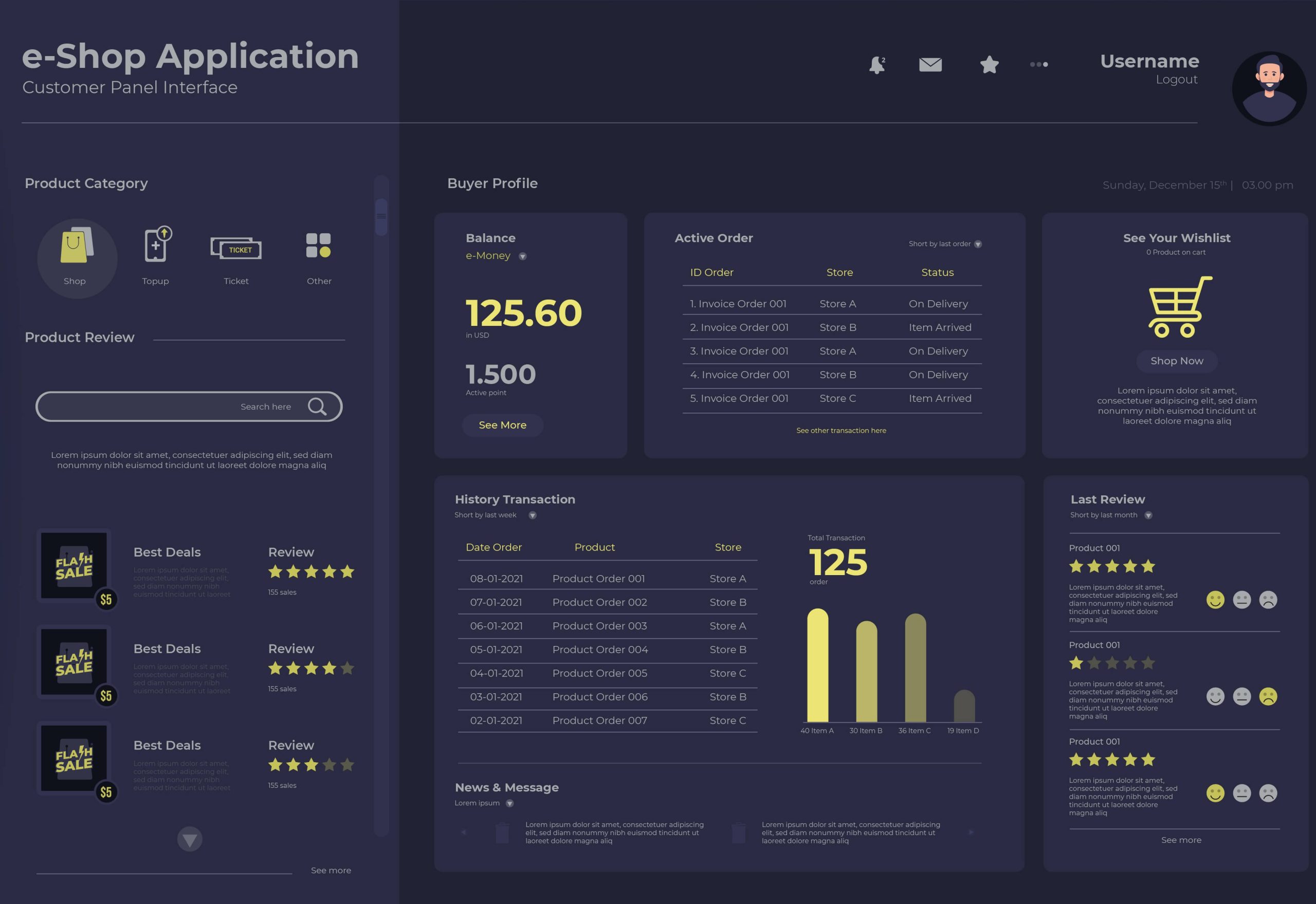Screen dimensions: 1316x904
Task: Click See More button in Balance section
Action: click(x=502, y=425)
